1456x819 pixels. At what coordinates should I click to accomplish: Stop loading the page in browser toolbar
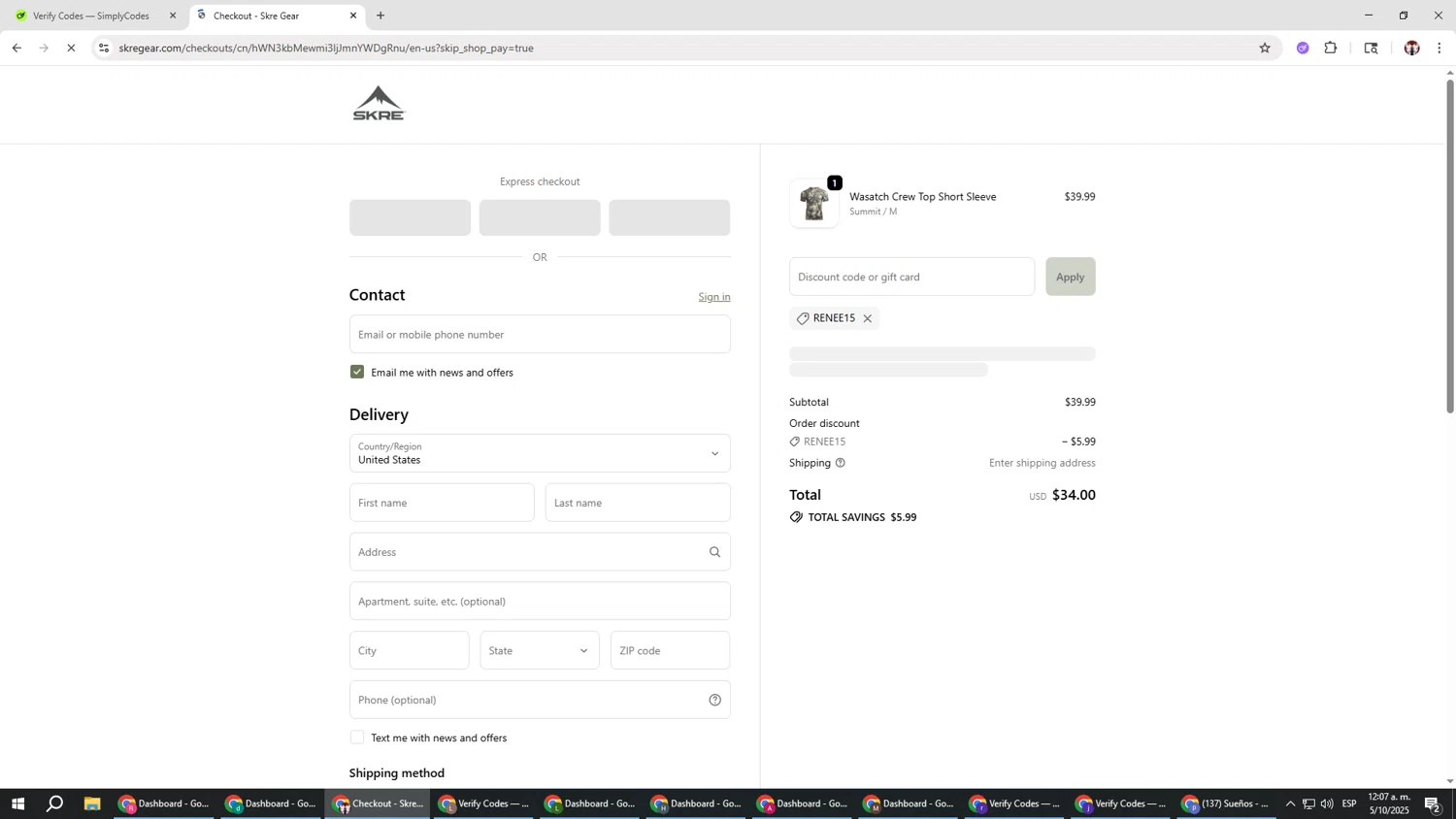[x=71, y=48]
